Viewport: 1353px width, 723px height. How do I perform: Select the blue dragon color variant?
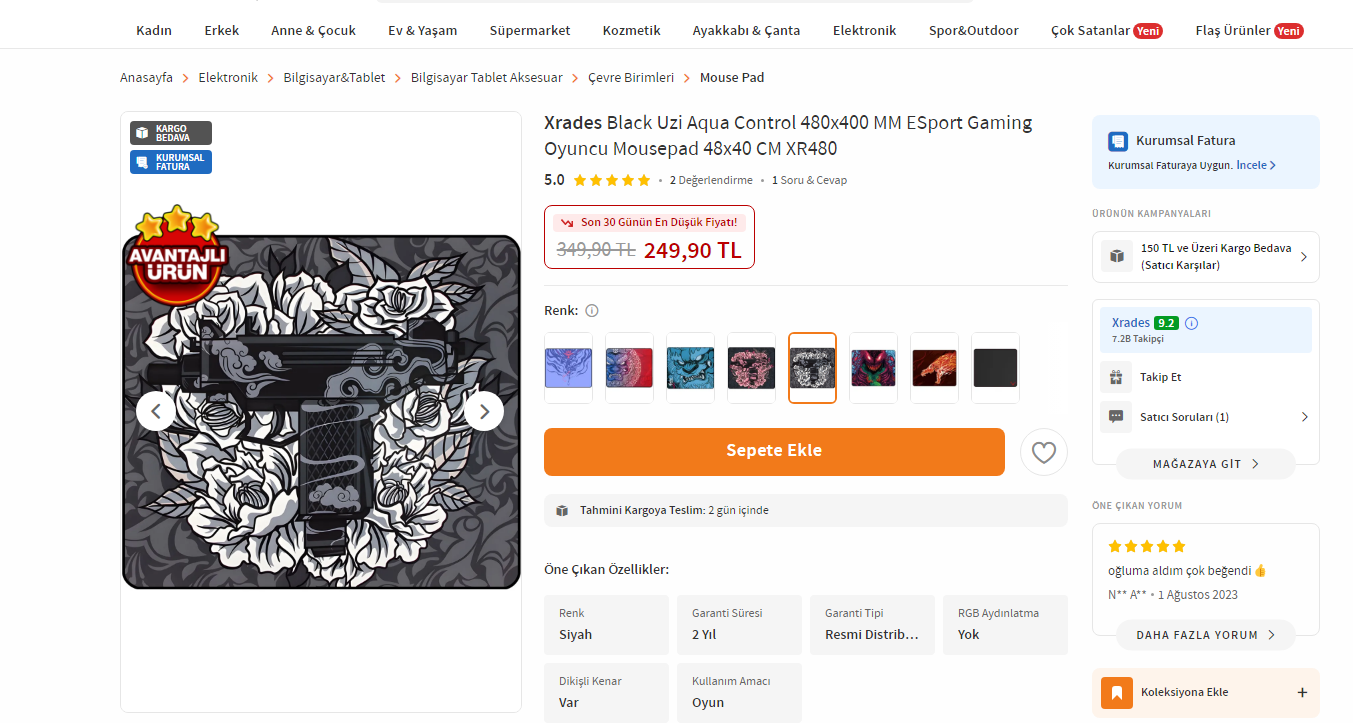(x=690, y=368)
